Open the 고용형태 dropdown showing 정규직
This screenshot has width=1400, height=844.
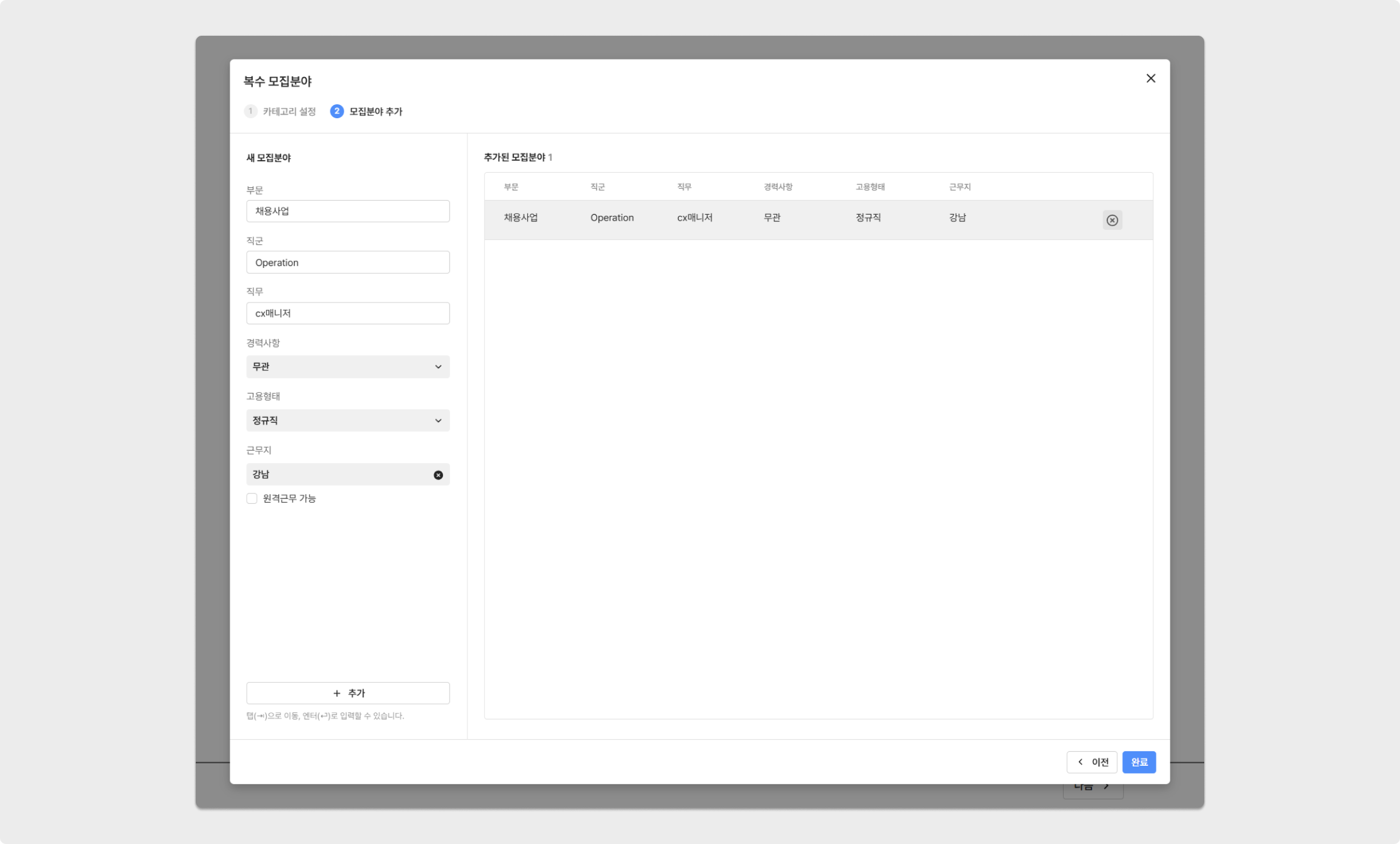coord(347,420)
